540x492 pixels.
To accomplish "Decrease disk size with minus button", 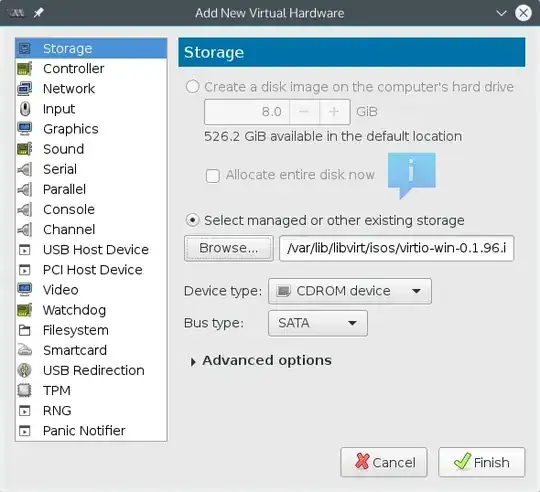I will tap(304, 112).
